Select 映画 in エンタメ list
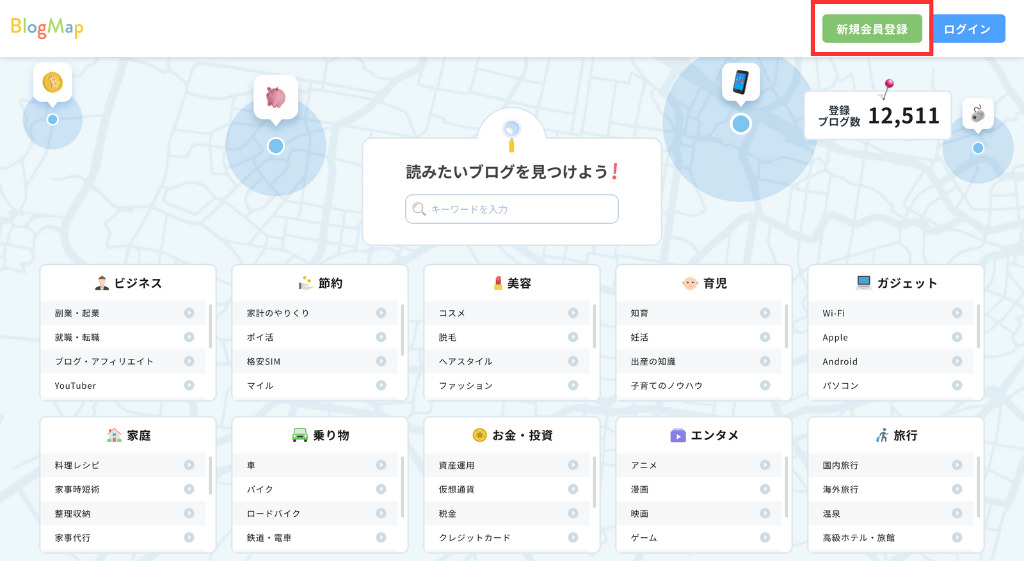 click(700, 513)
